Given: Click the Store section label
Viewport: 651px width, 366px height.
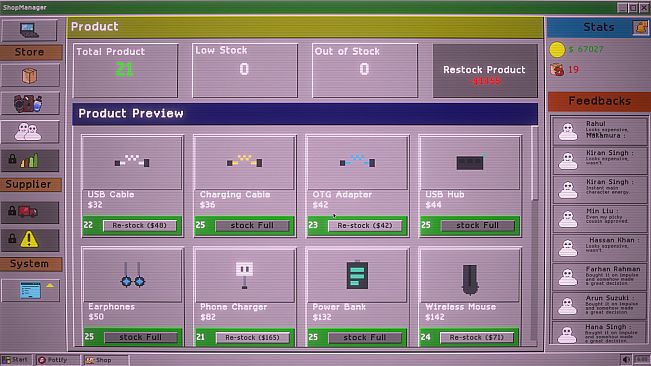Looking at the screenshot, I should (x=31, y=52).
